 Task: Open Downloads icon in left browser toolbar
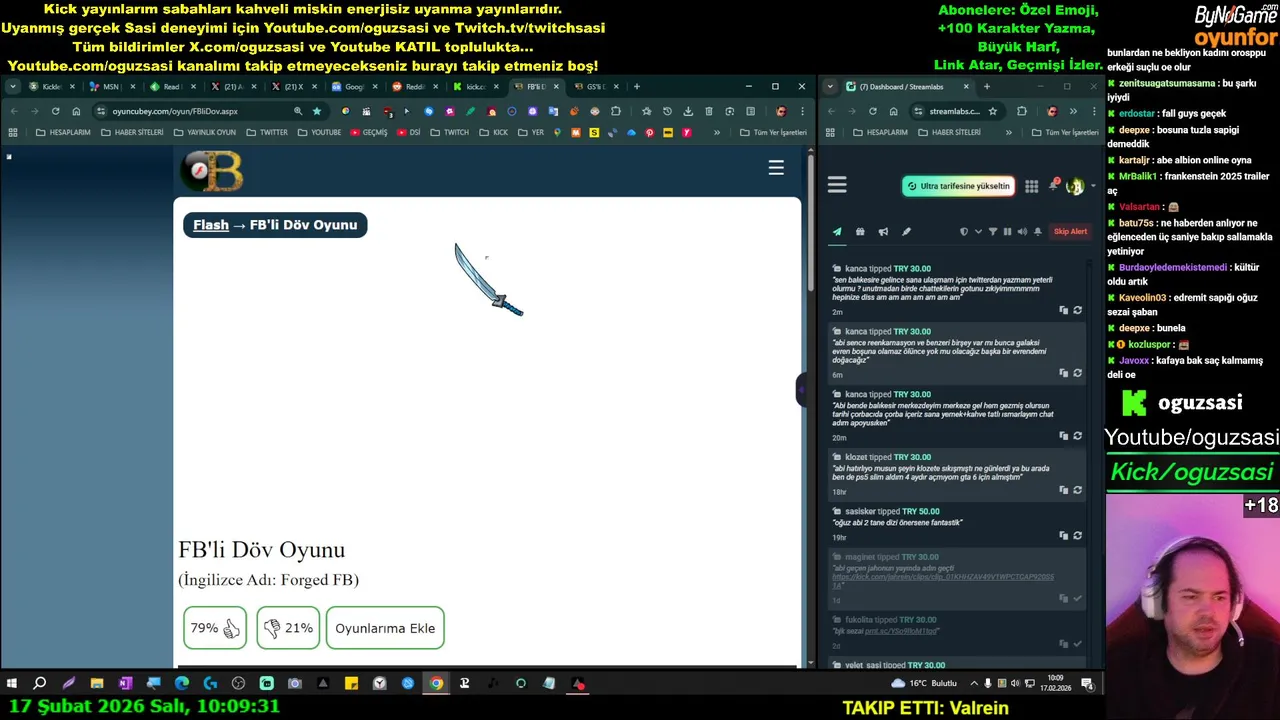pos(688,111)
